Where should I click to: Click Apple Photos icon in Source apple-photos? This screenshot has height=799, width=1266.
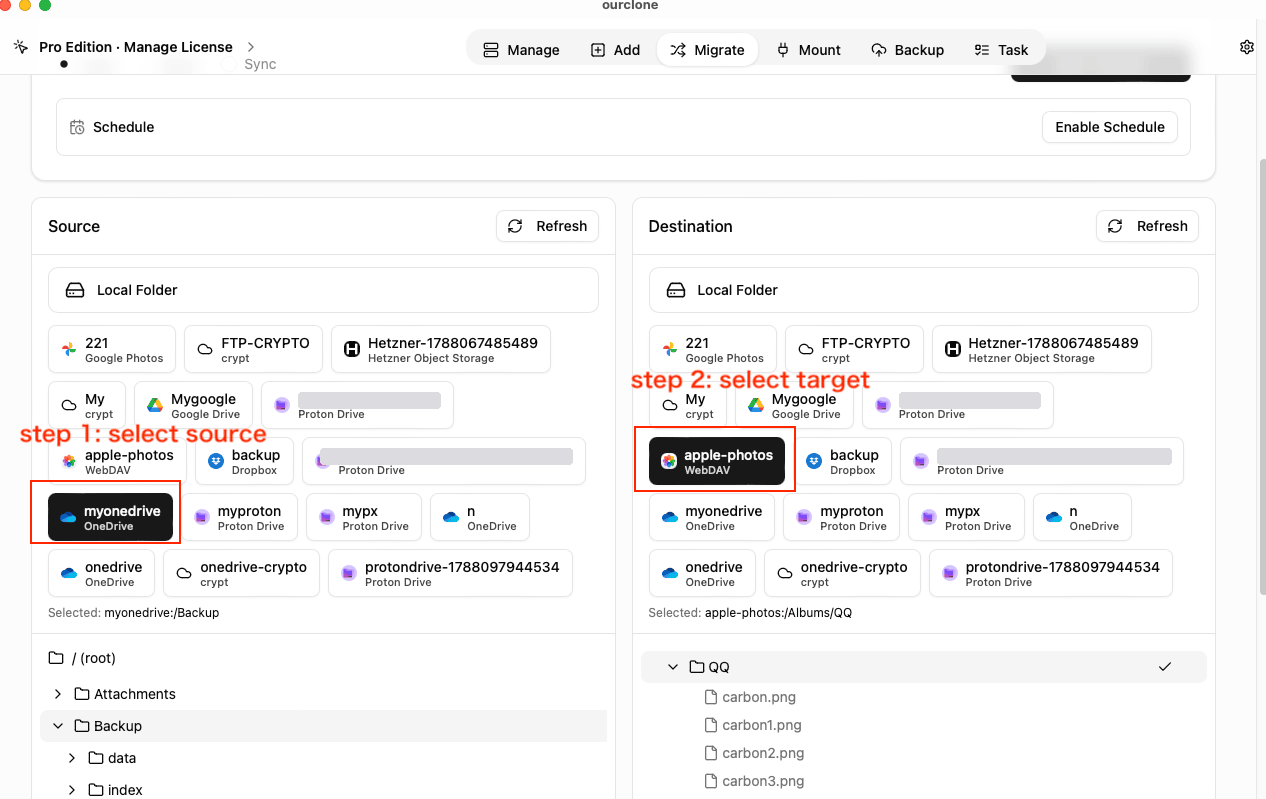tap(69, 461)
